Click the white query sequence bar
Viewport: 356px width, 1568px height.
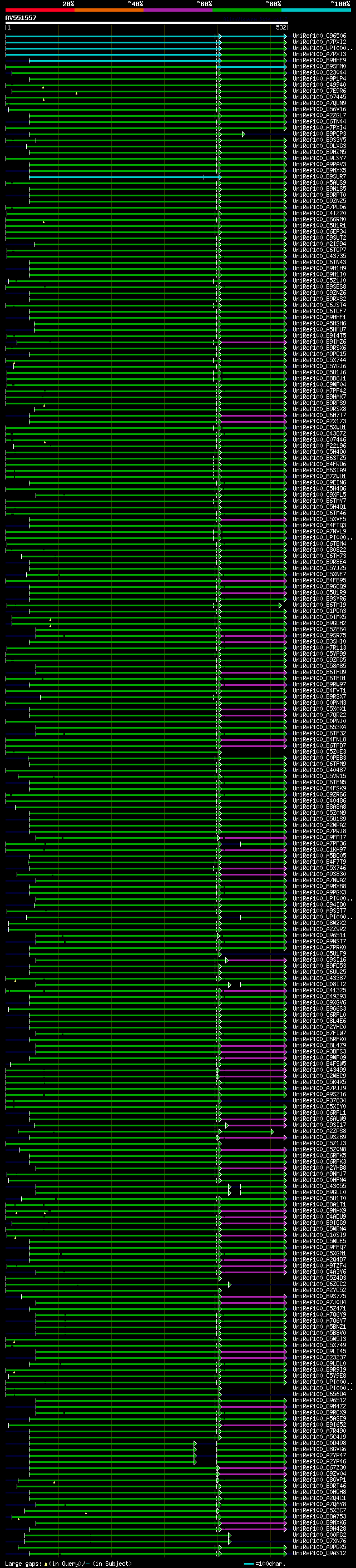pyautogui.click(x=147, y=22)
